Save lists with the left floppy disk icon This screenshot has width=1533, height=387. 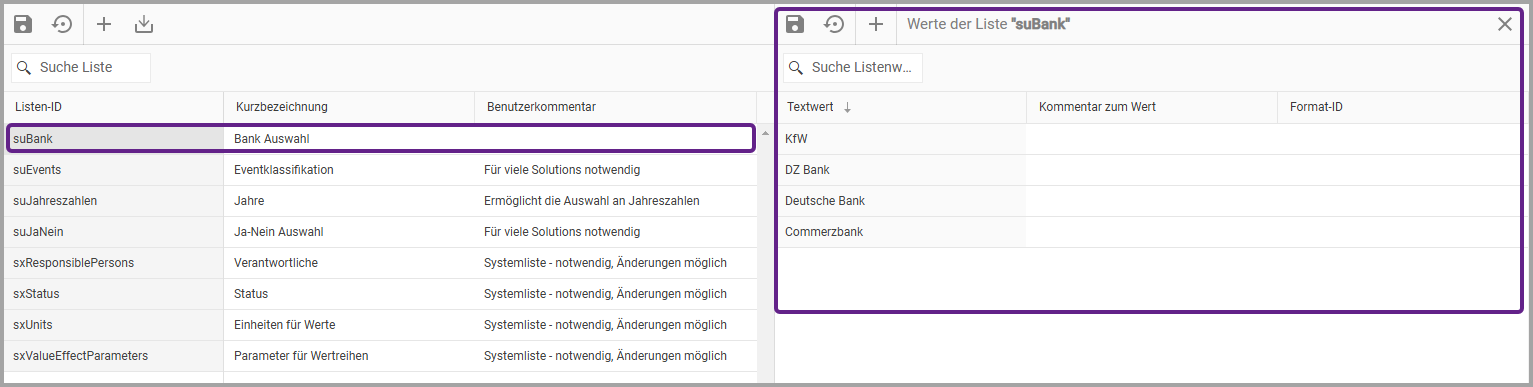coord(23,24)
